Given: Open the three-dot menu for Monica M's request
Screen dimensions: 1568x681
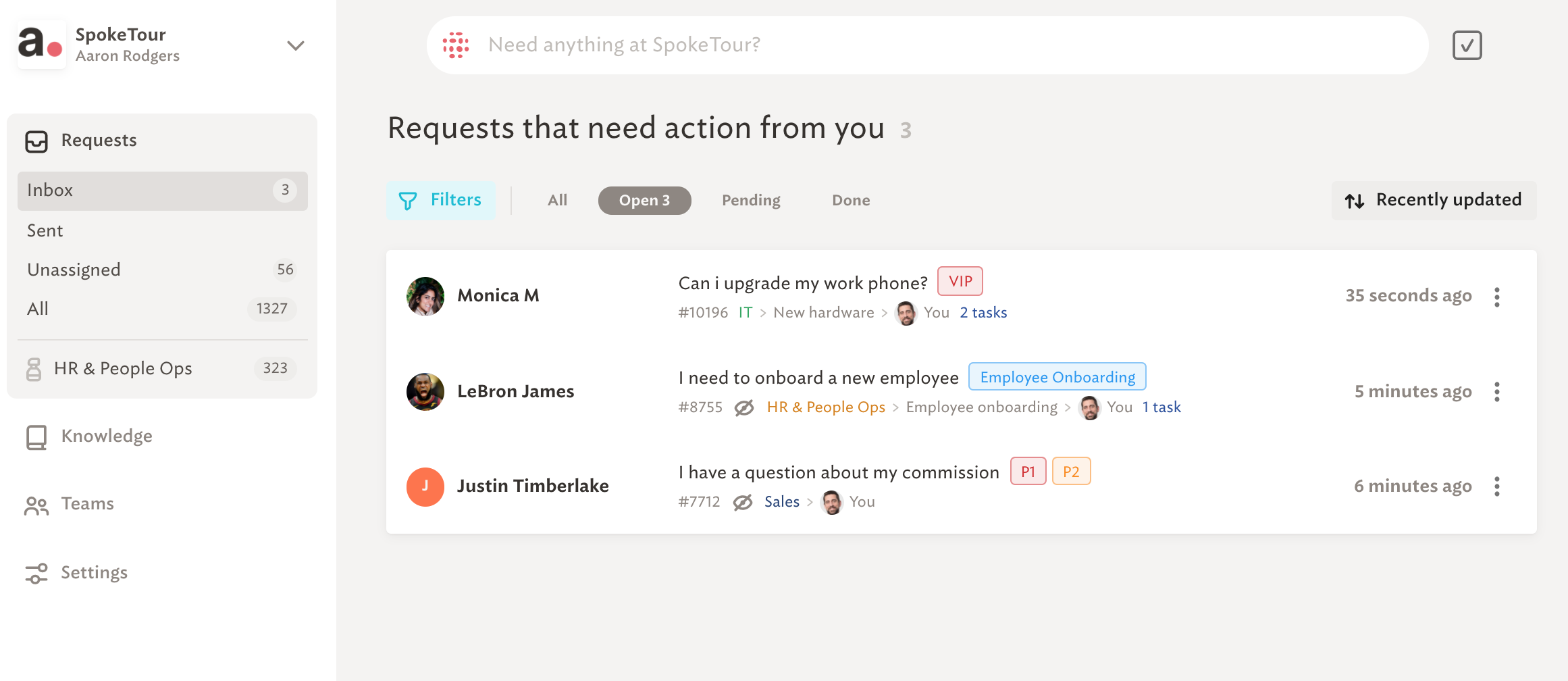Looking at the screenshot, I should [1497, 297].
